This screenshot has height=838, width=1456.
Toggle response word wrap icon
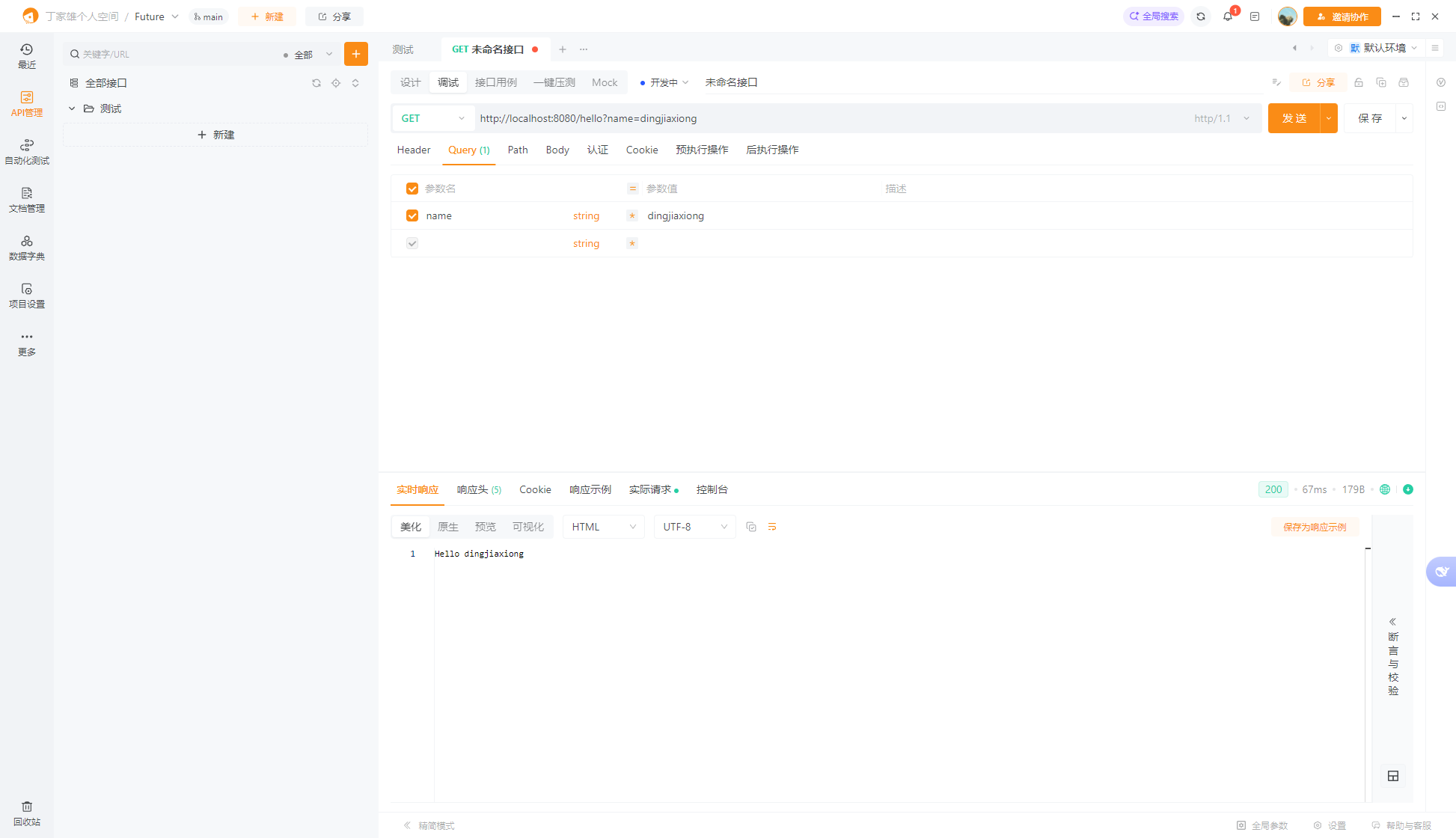pyautogui.click(x=772, y=527)
